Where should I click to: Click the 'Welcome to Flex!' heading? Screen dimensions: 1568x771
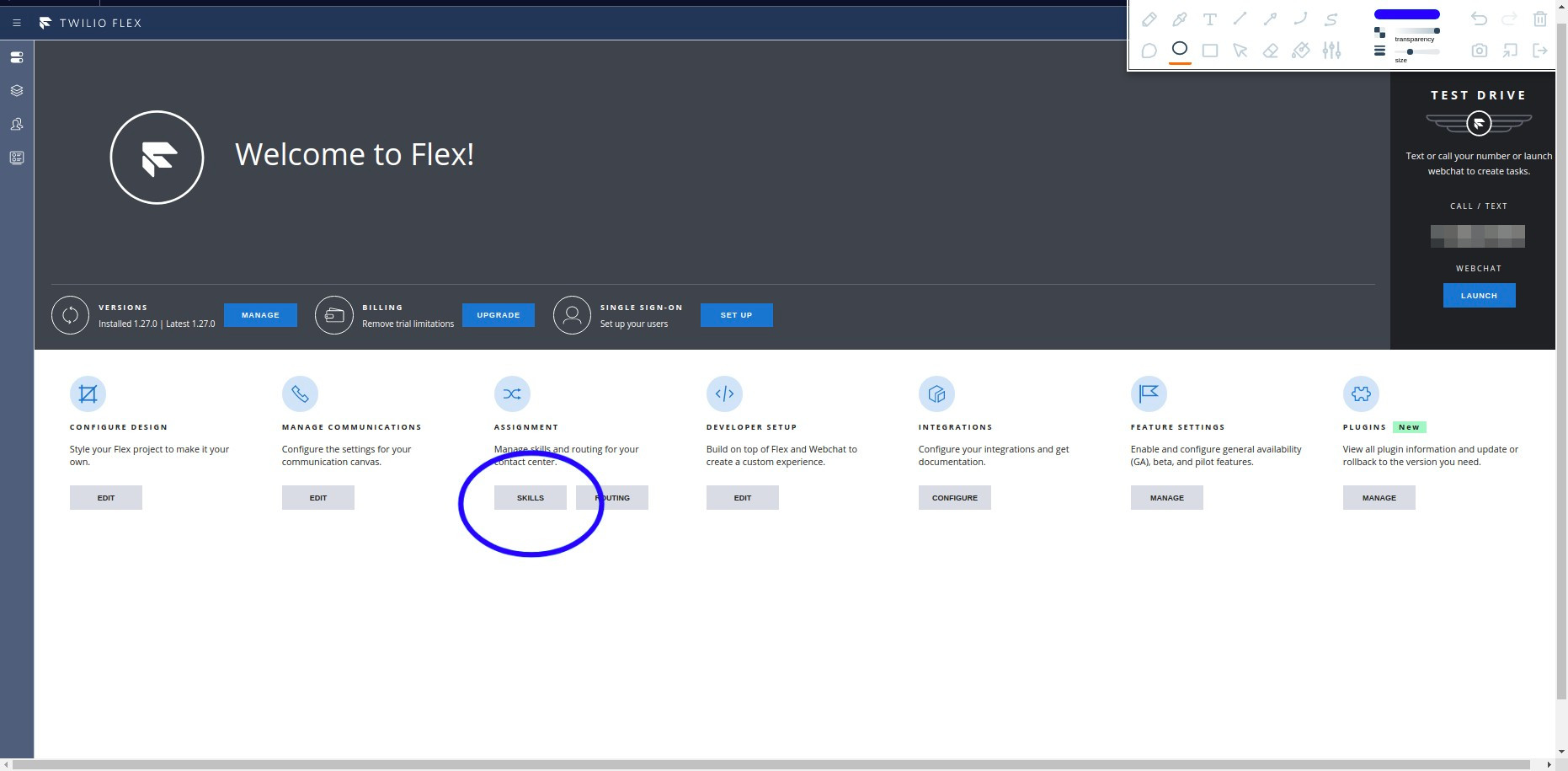point(355,154)
